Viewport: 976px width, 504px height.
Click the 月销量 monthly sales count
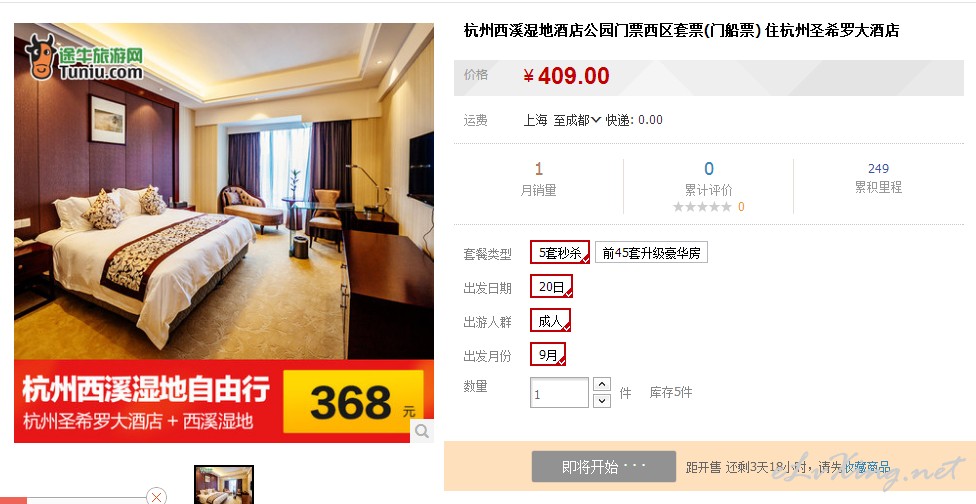[x=539, y=169]
